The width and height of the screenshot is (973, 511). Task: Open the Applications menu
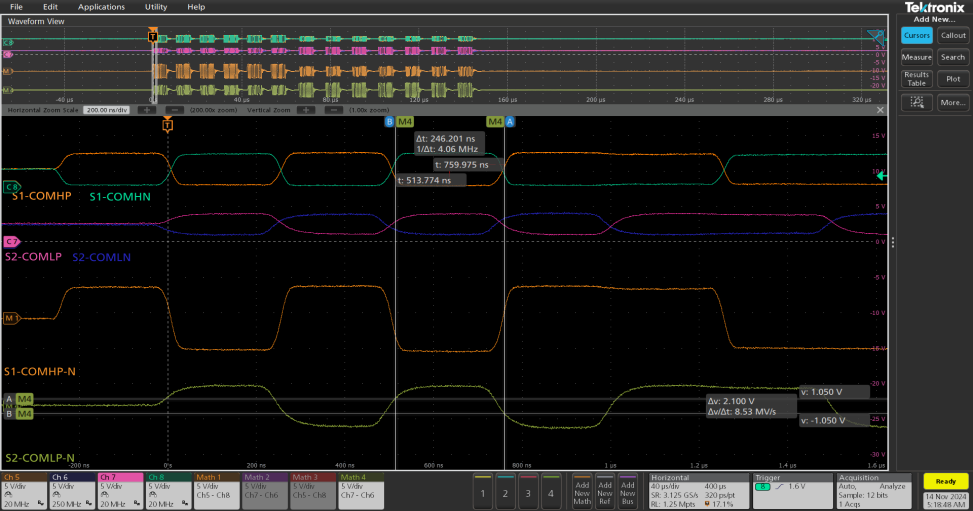(x=101, y=7)
